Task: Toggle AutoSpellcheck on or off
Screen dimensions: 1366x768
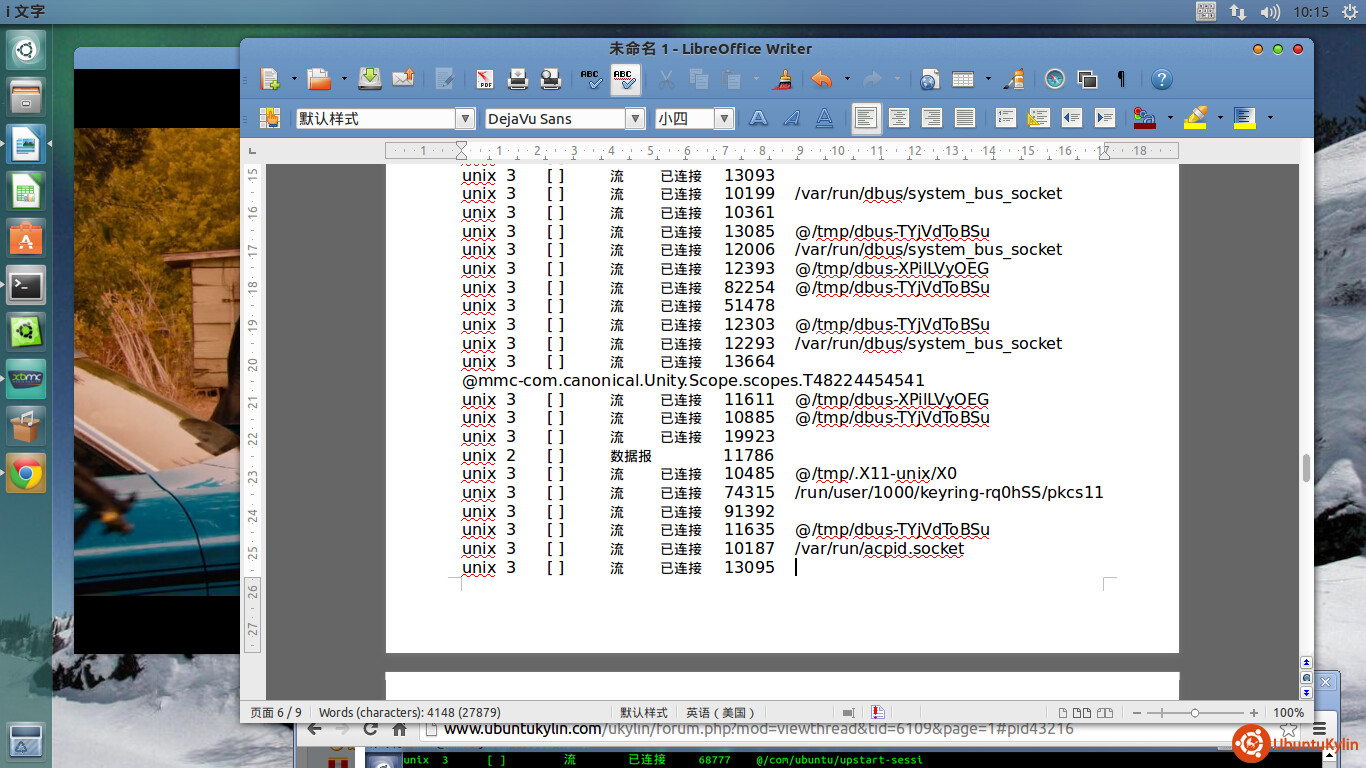Action: [x=625, y=80]
